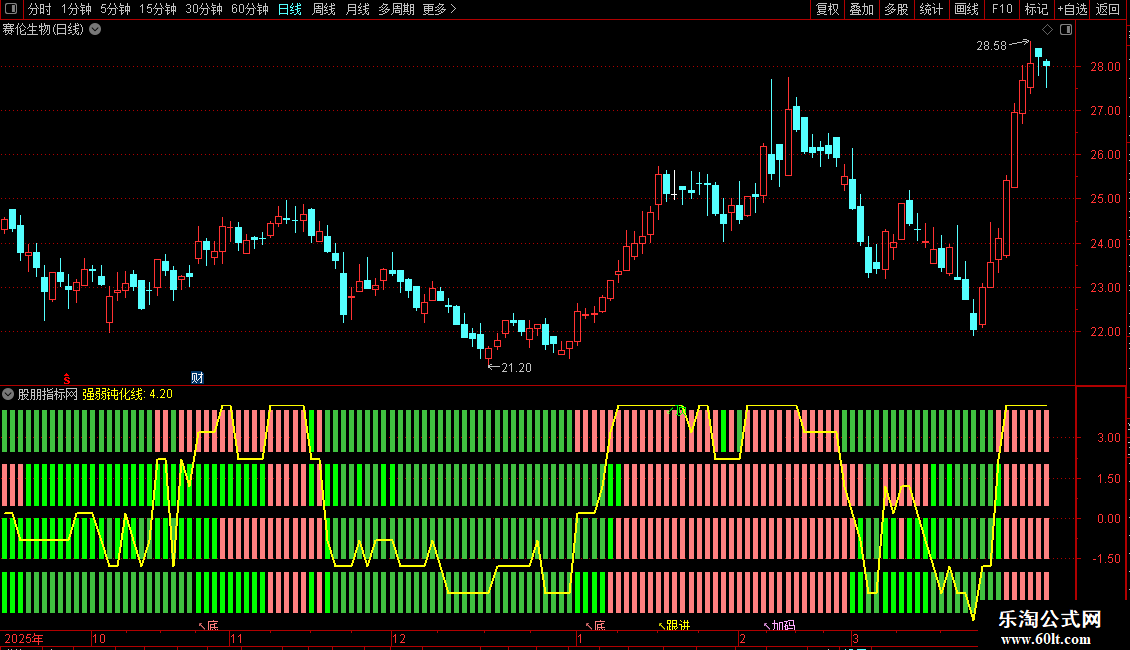
Task: Click the 28.58 high price label
Action: tap(991, 46)
